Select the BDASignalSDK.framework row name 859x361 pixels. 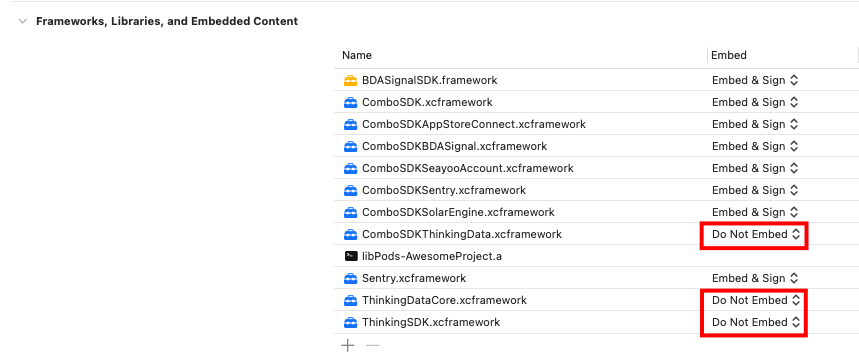point(430,81)
